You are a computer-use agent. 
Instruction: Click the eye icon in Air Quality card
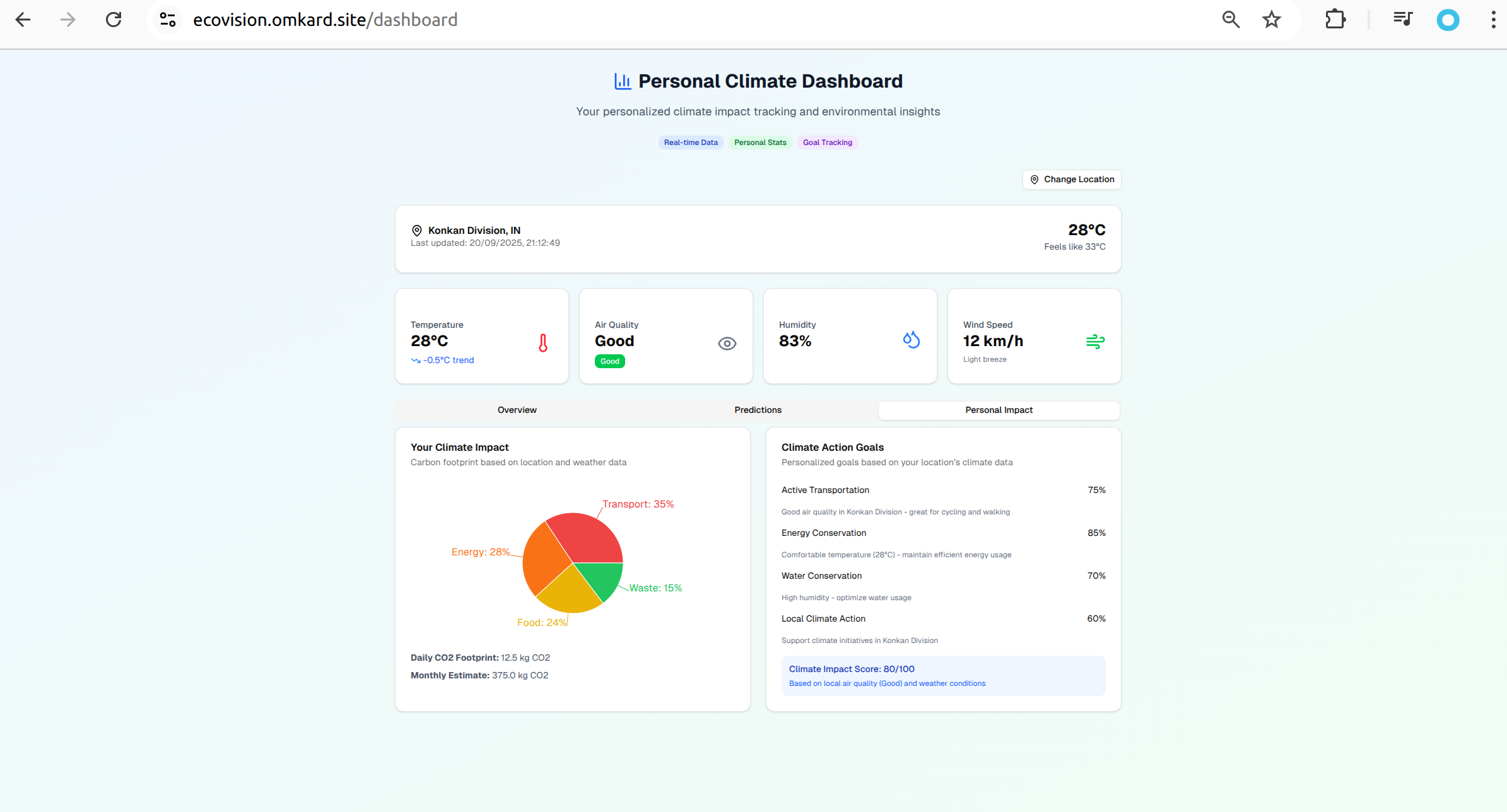tap(727, 344)
